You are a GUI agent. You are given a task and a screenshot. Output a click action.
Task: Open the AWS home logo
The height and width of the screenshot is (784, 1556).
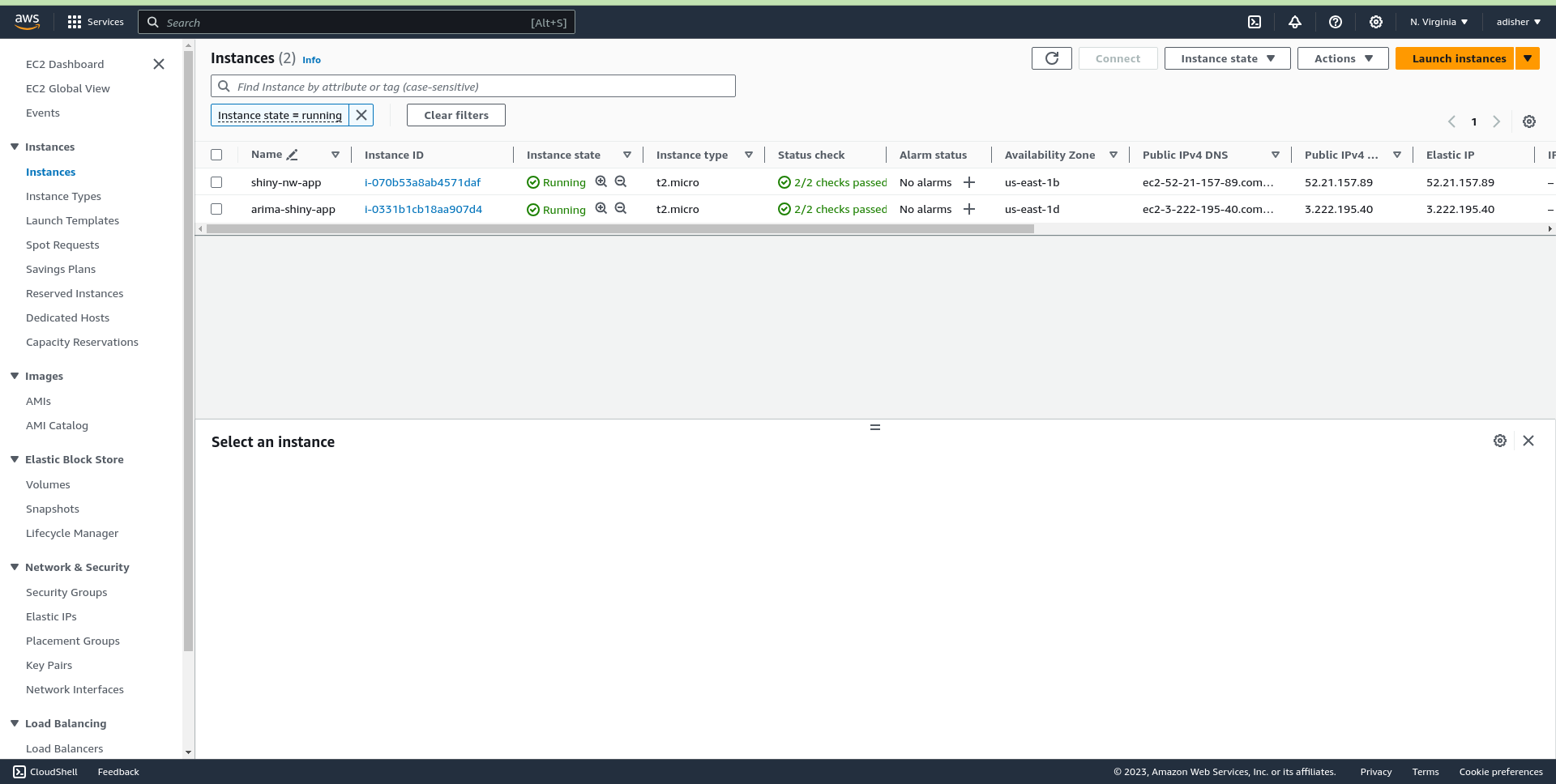[x=27, y=22]
